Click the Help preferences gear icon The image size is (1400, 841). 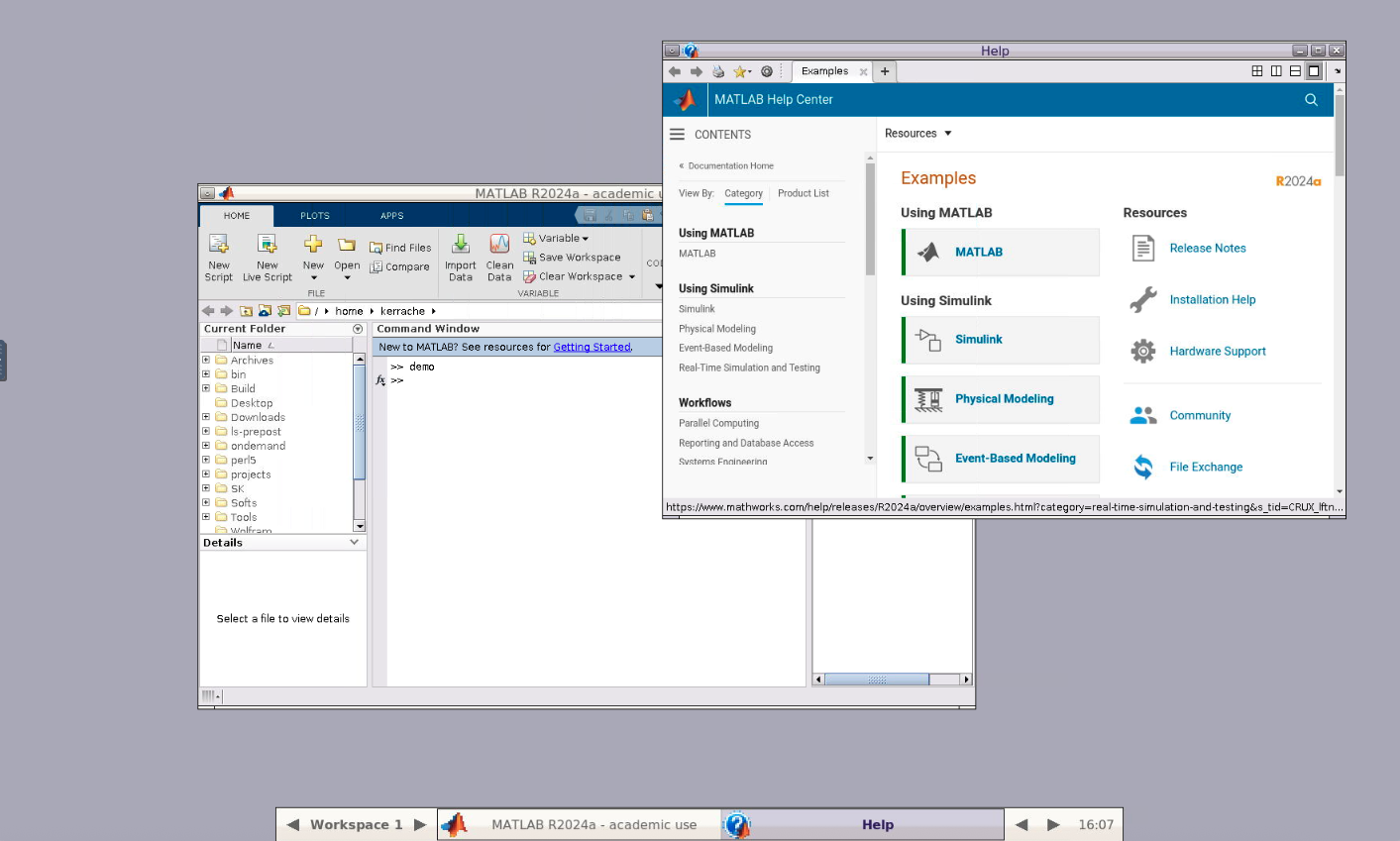coord(767,71)
